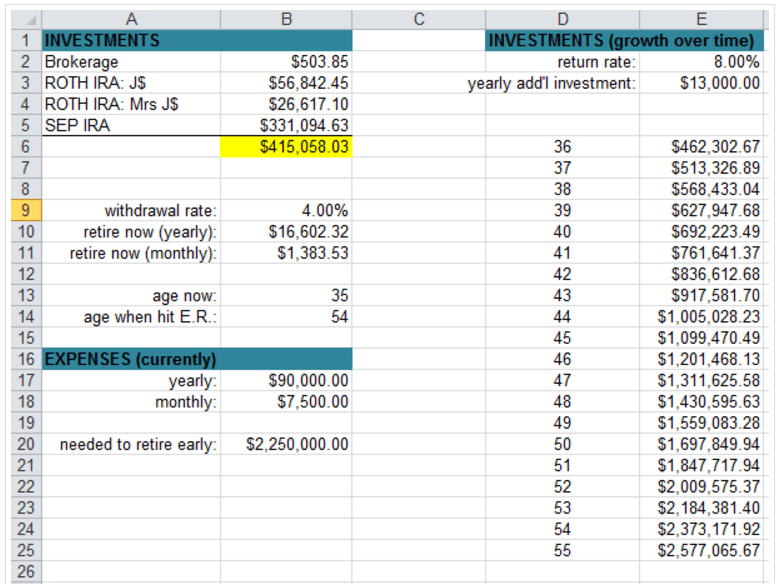This screenshot has width=779, height=584.
Task: Click the yellow total cell $415,058.03
Action: [x=286, y=147]
